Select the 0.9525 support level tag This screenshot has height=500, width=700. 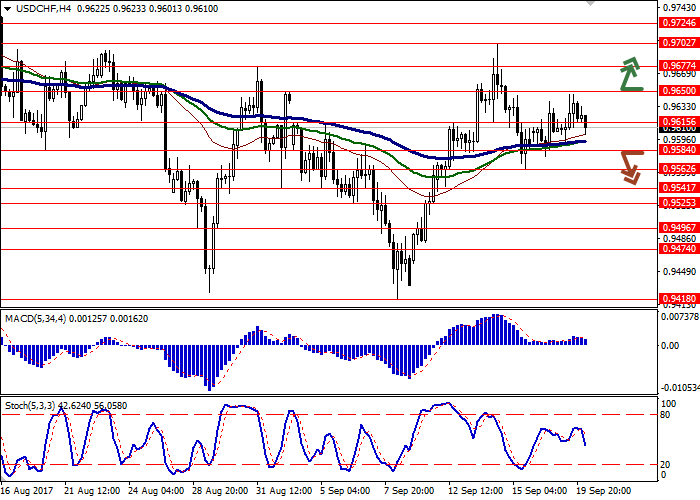pos(678,202)
